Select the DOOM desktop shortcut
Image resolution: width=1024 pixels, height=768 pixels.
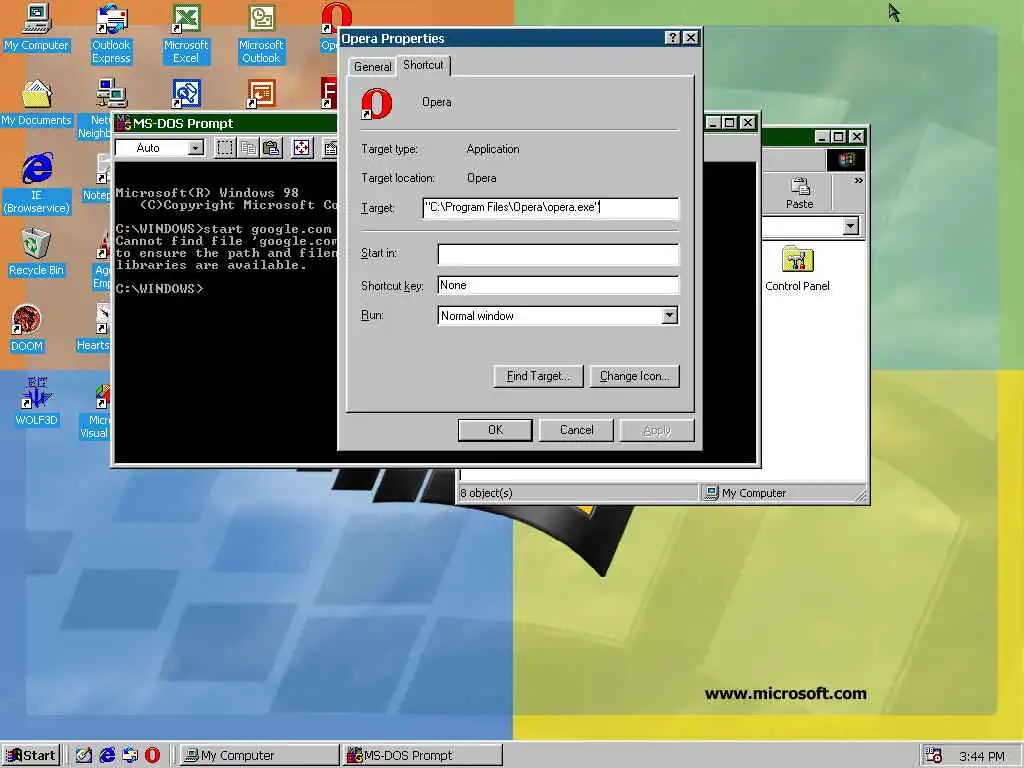(27, 328)
